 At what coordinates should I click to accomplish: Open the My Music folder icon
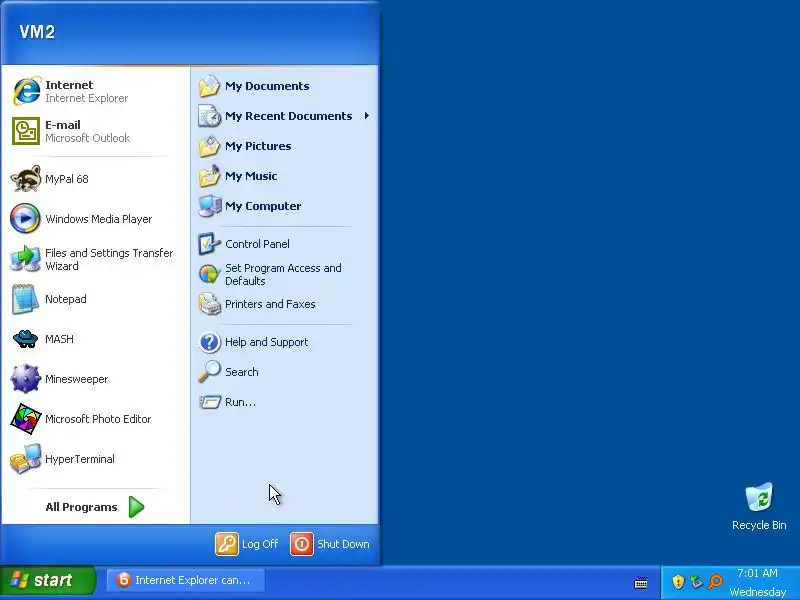[209, 176]
